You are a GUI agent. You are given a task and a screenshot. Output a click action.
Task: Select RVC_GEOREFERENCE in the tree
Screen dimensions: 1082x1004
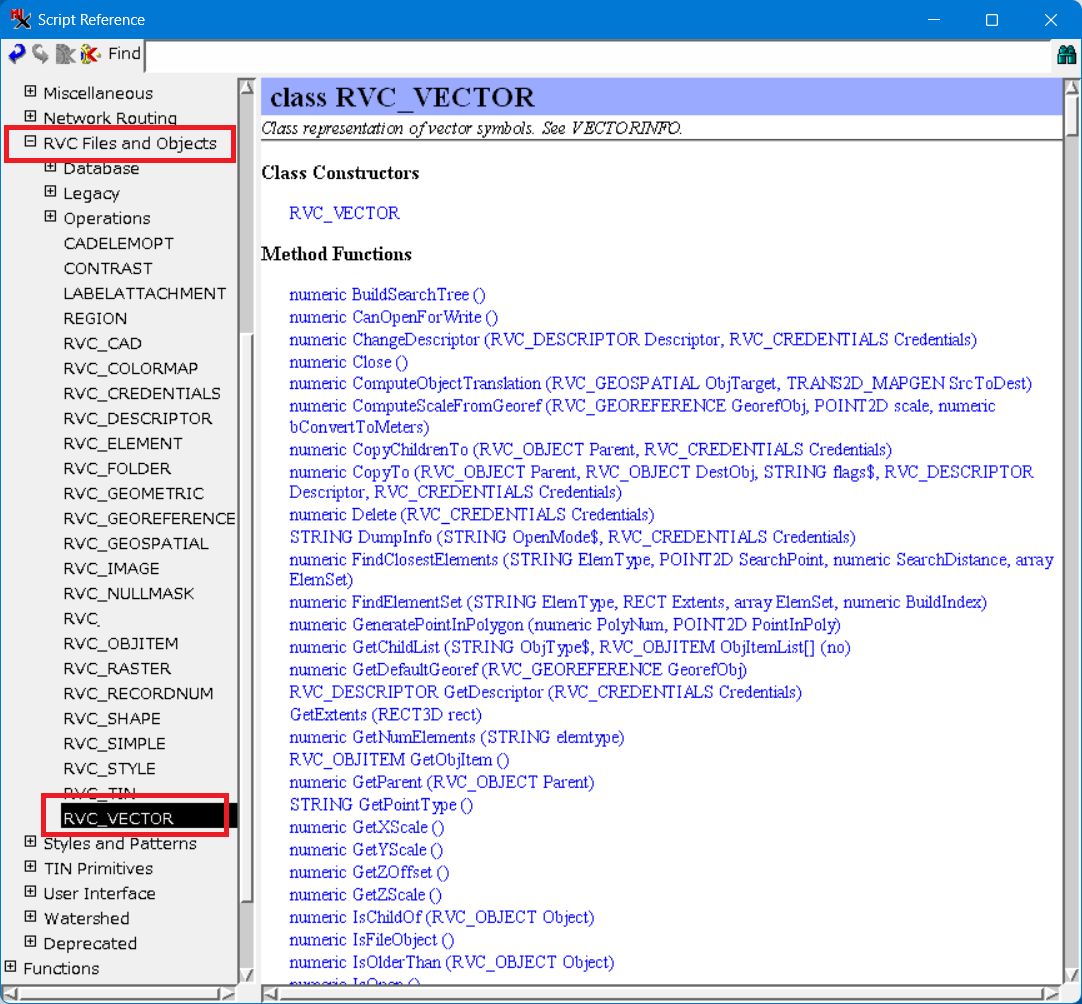click(149, 518)
